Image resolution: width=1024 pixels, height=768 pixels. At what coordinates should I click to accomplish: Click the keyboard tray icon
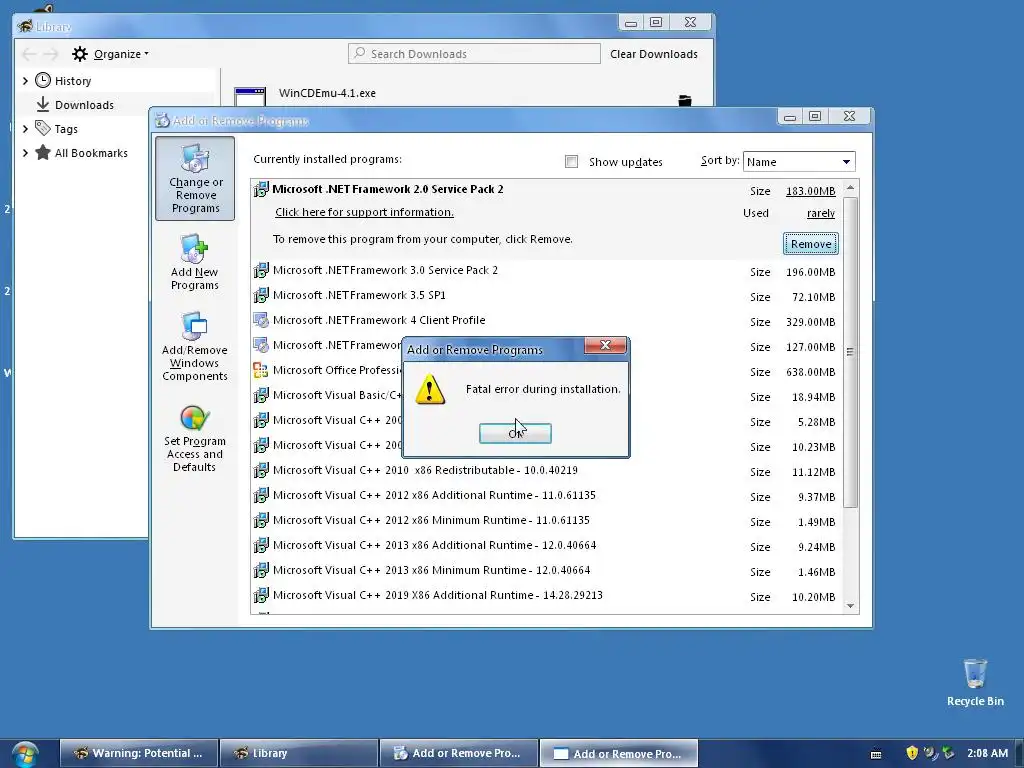[x=876, y=754]
